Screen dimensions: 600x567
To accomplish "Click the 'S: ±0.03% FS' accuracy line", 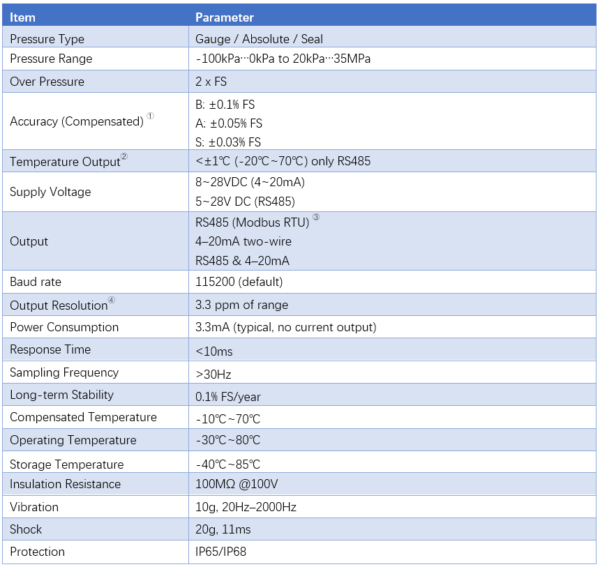I will [229, 142].
